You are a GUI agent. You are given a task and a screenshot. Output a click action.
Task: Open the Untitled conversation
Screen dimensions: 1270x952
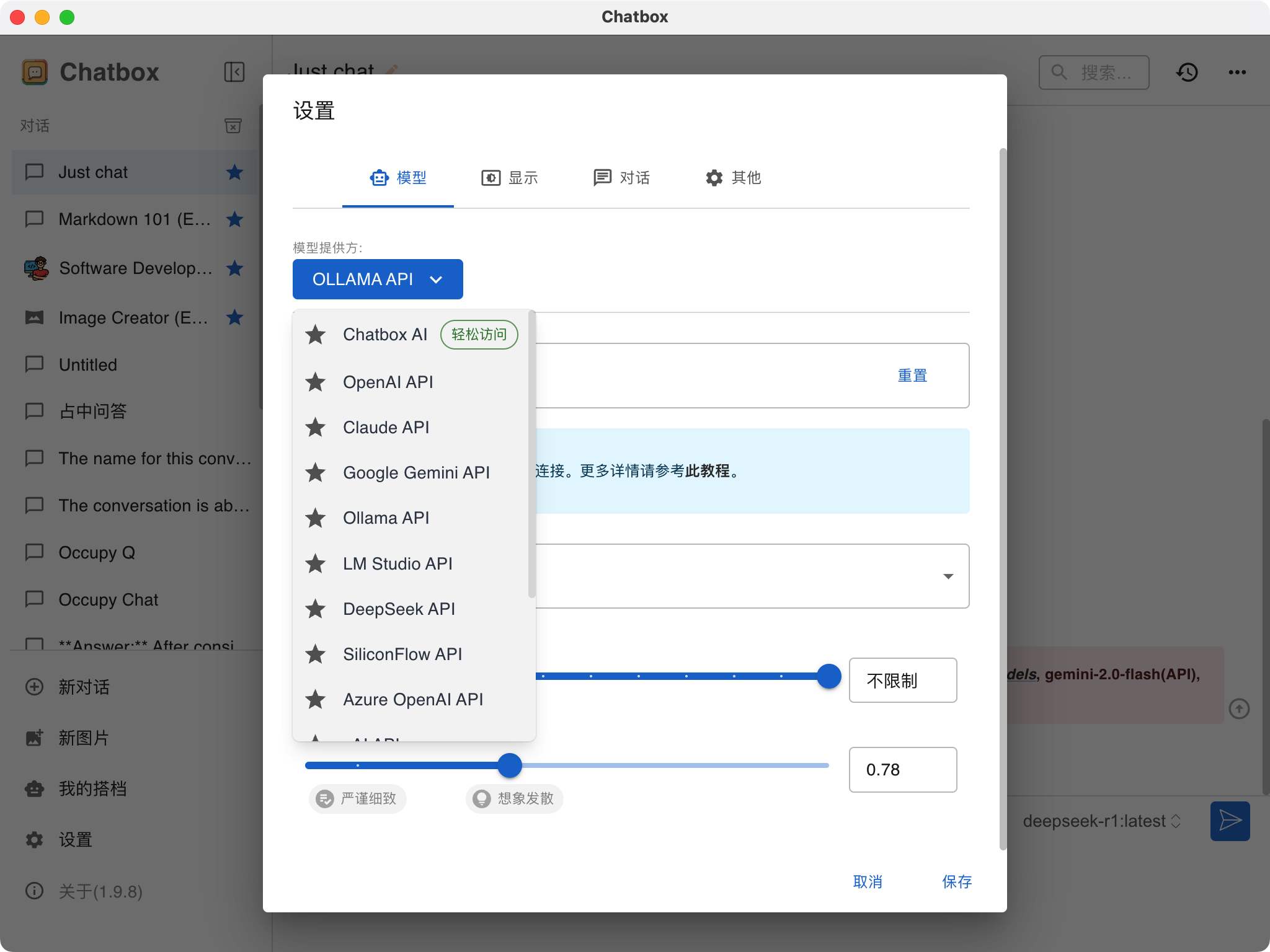[x=135, y=364]
